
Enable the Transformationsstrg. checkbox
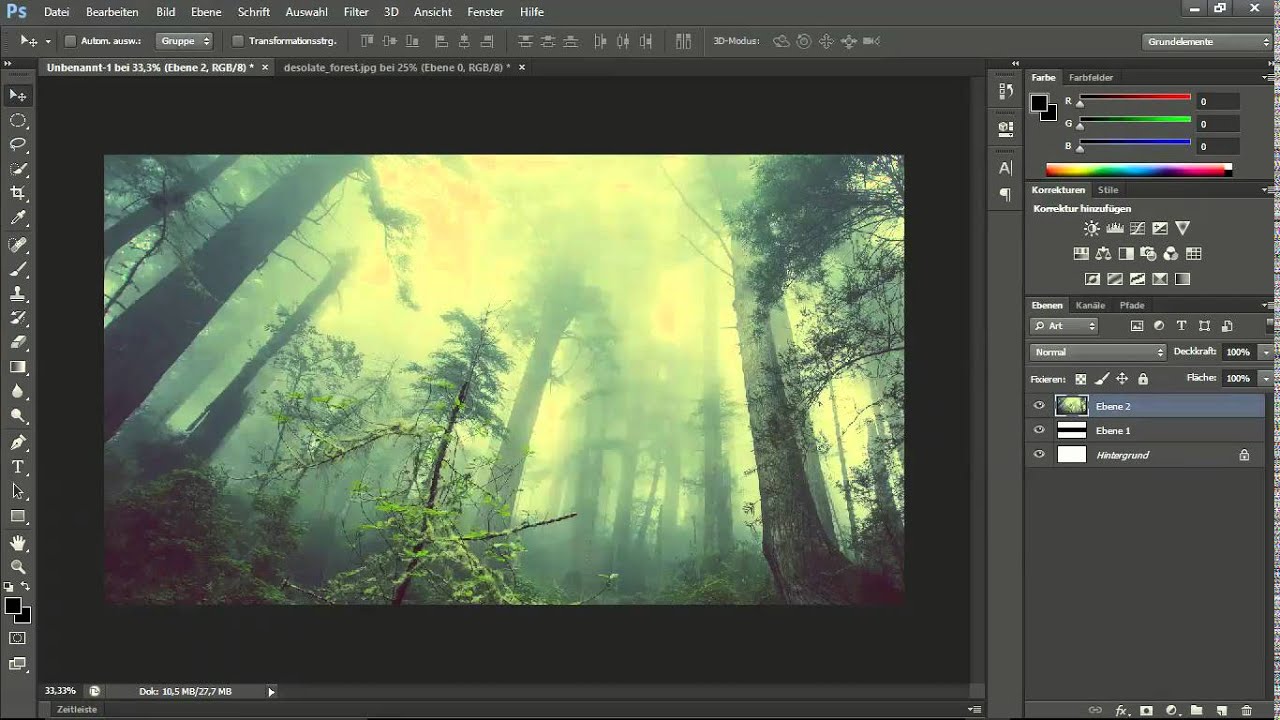pyautogui.click(x=237, y=41)
